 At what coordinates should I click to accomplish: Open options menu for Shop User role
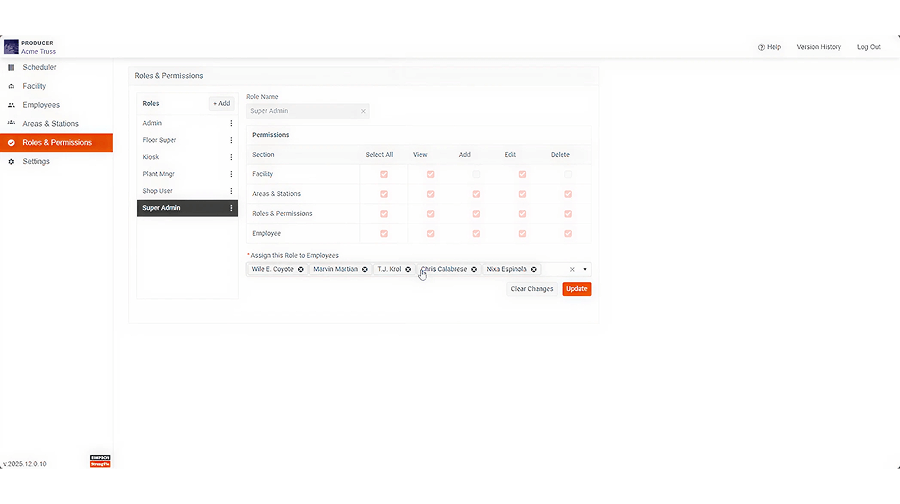click(x=231, y=191)
